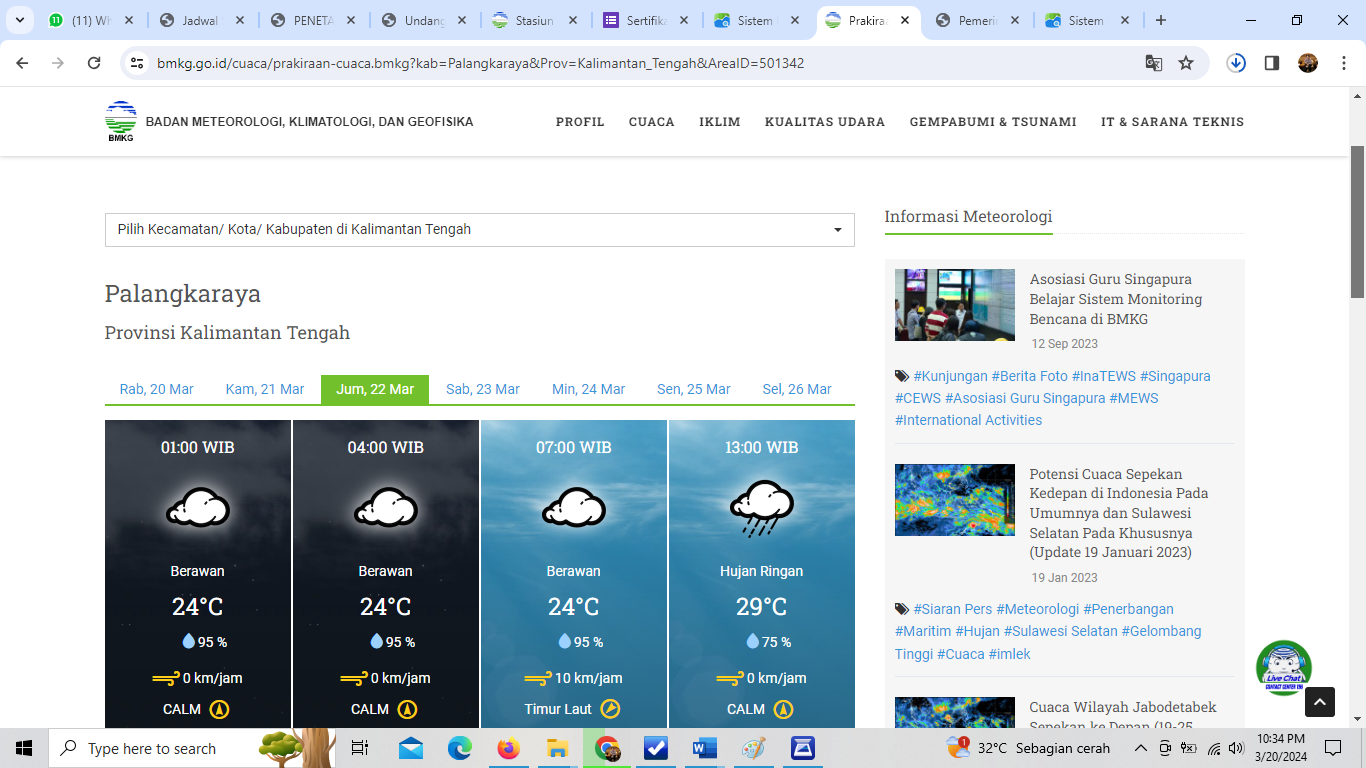This screenshot has width=1366, height=768.
Task: Click the cloud icon under 01:00 WIB
Action: click(198, 508)
